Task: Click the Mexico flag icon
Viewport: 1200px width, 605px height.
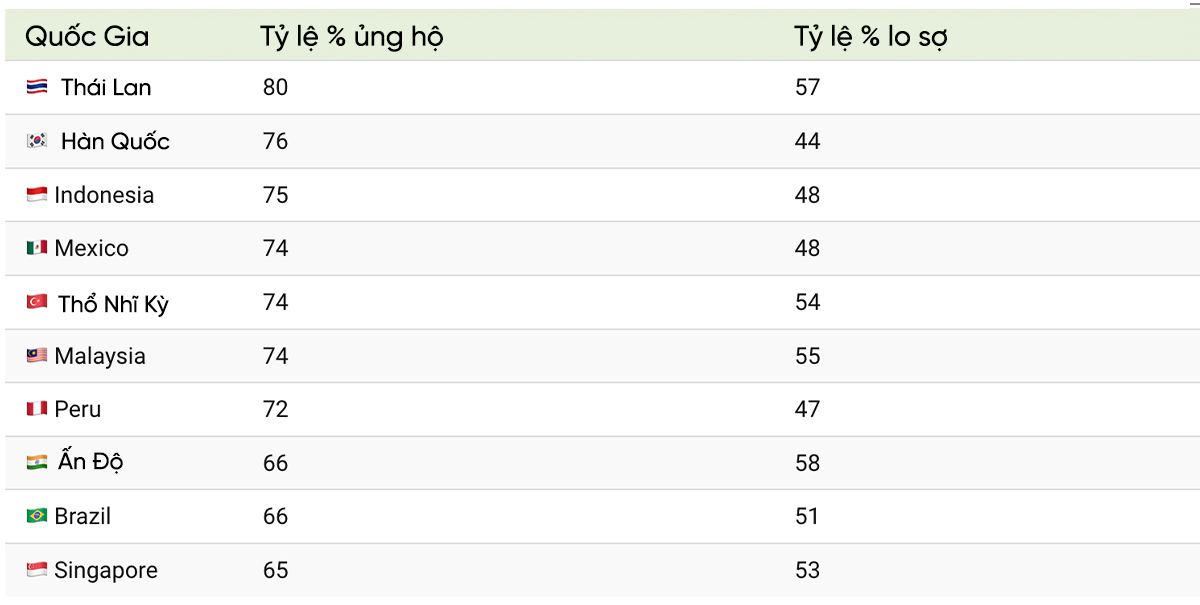Action: 37,248
